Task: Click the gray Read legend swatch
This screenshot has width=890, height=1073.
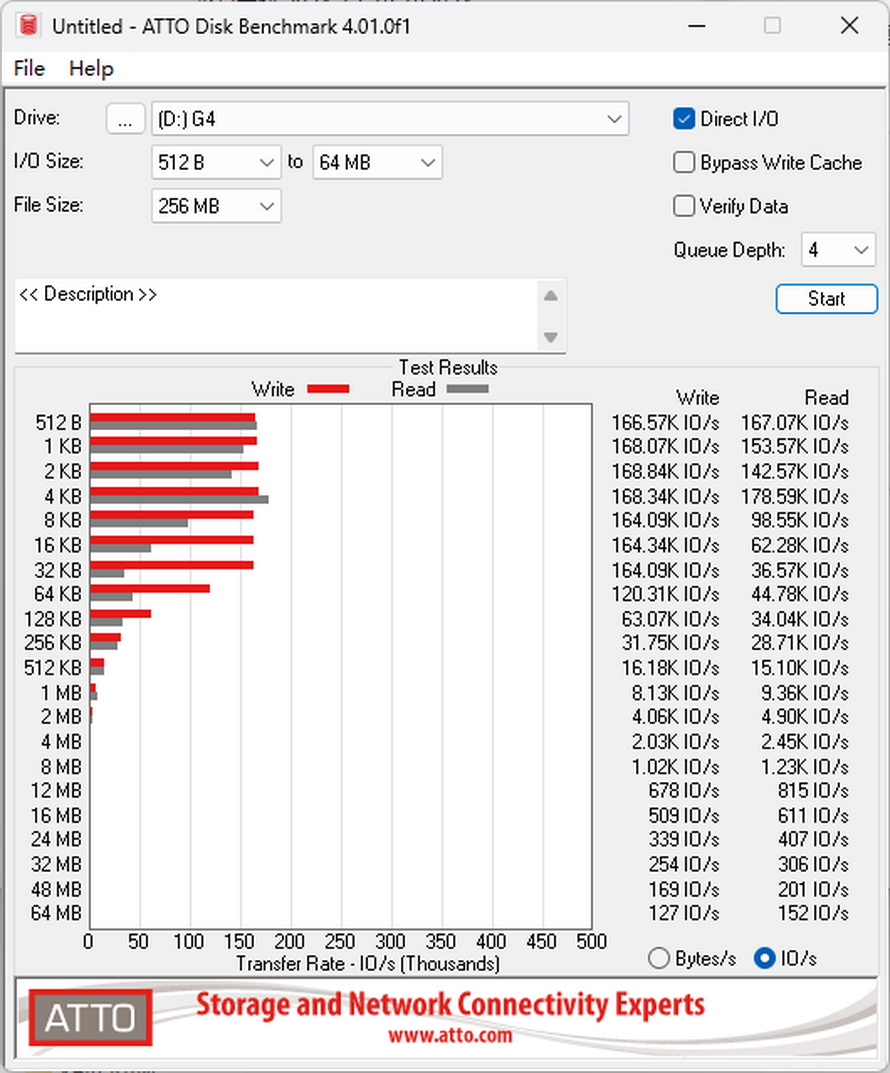Action: [467, 389]
